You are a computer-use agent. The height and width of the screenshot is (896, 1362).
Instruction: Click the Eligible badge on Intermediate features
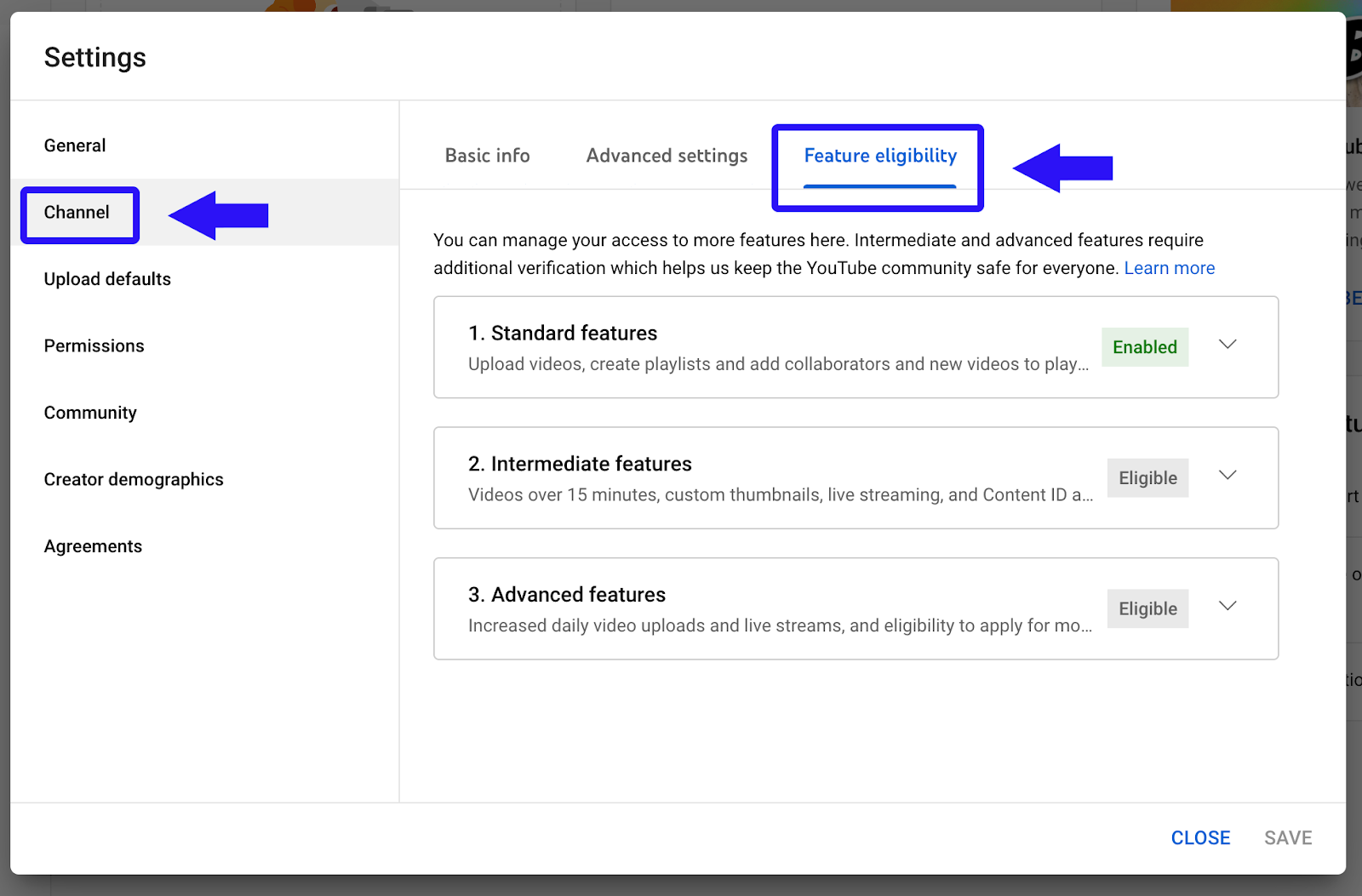pos(1147,477)
